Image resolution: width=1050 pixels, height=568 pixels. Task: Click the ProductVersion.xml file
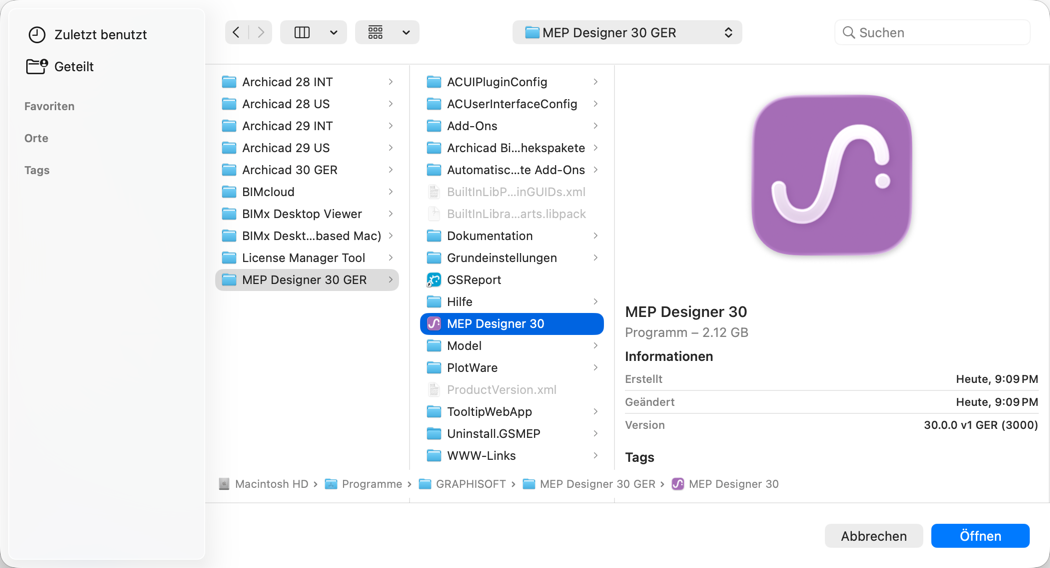512,390
